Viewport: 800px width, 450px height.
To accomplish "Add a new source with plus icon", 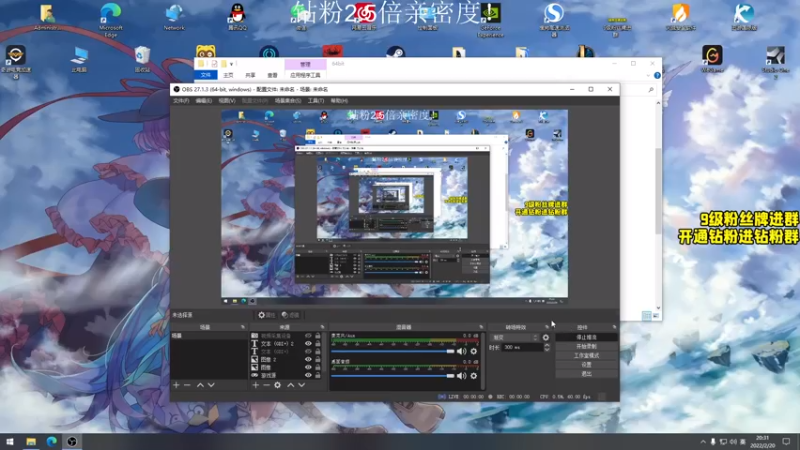I will coord(256,385).
